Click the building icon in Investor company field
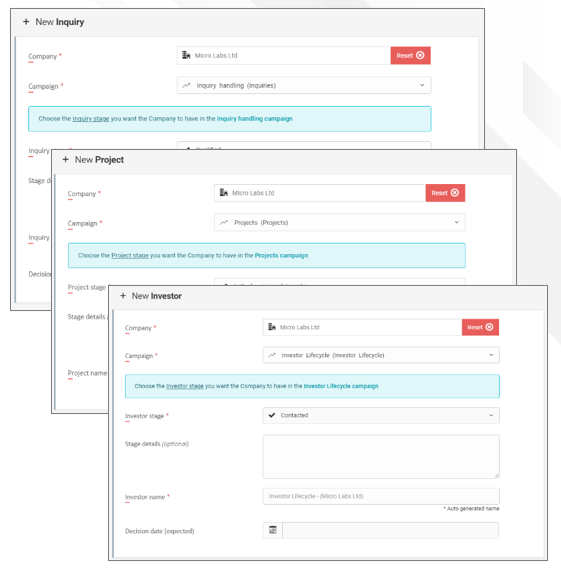 [272, 327]
